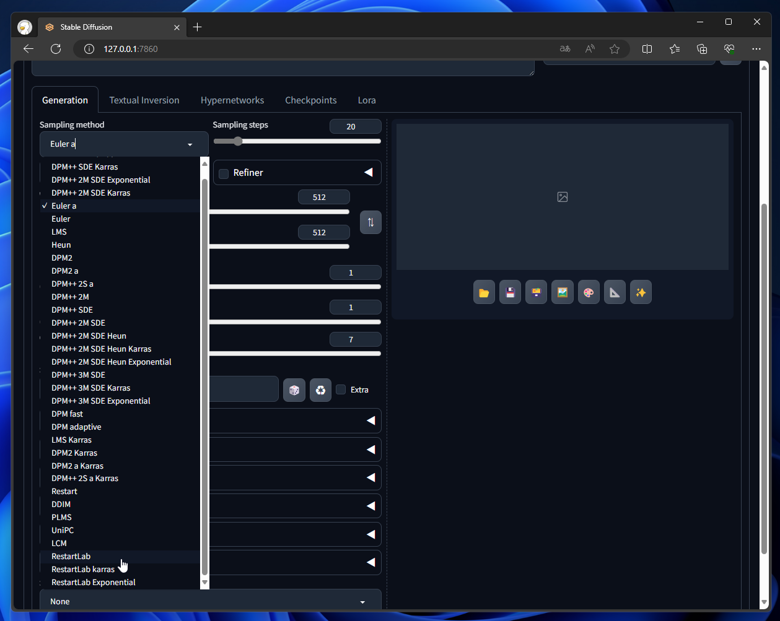Select Heun sampler in the list

120,245
